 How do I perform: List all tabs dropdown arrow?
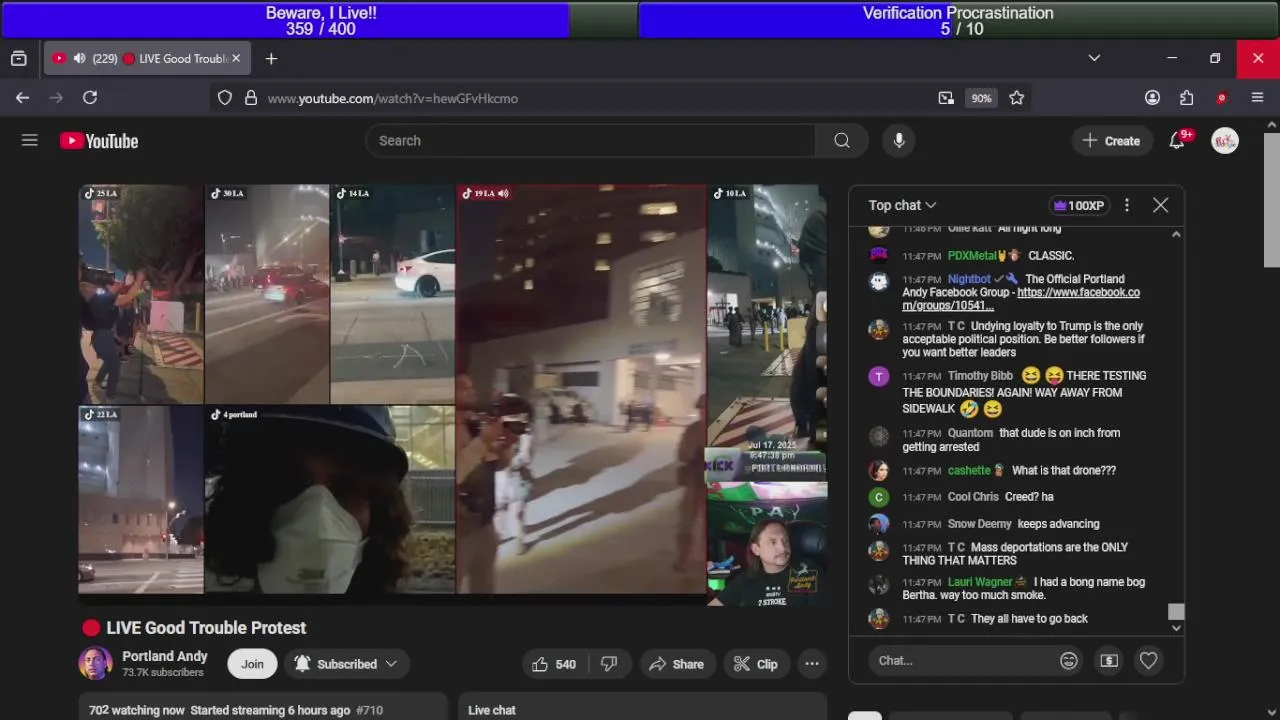pos(1094,59)
